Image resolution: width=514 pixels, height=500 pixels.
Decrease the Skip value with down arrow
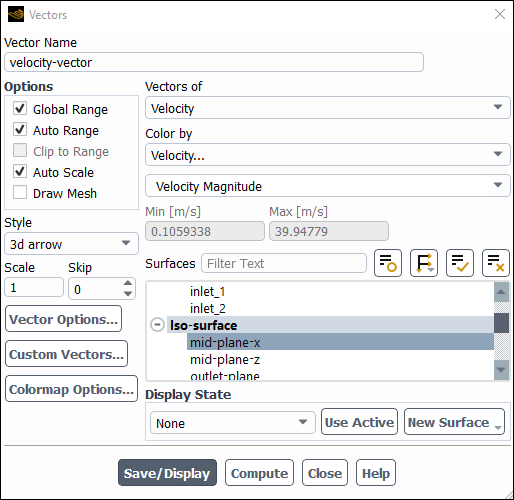(128, 294)
